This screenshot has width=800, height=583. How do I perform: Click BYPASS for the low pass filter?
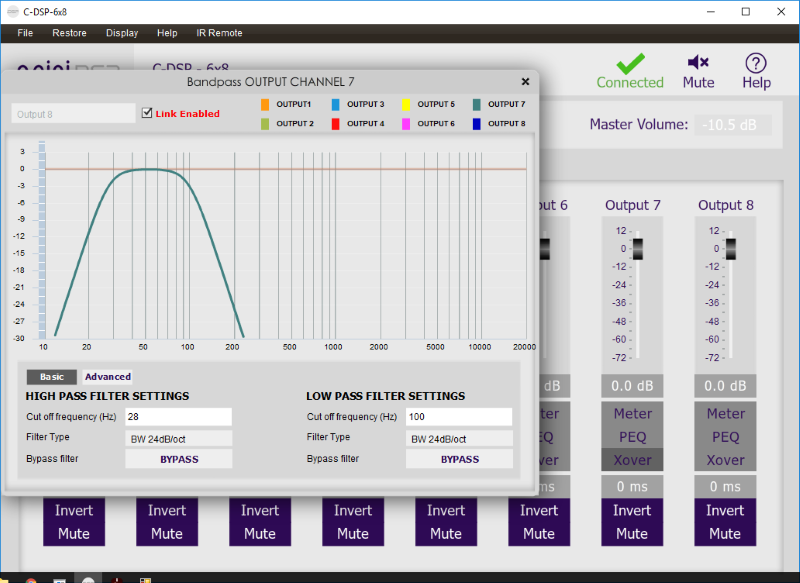tap(459, 459)
